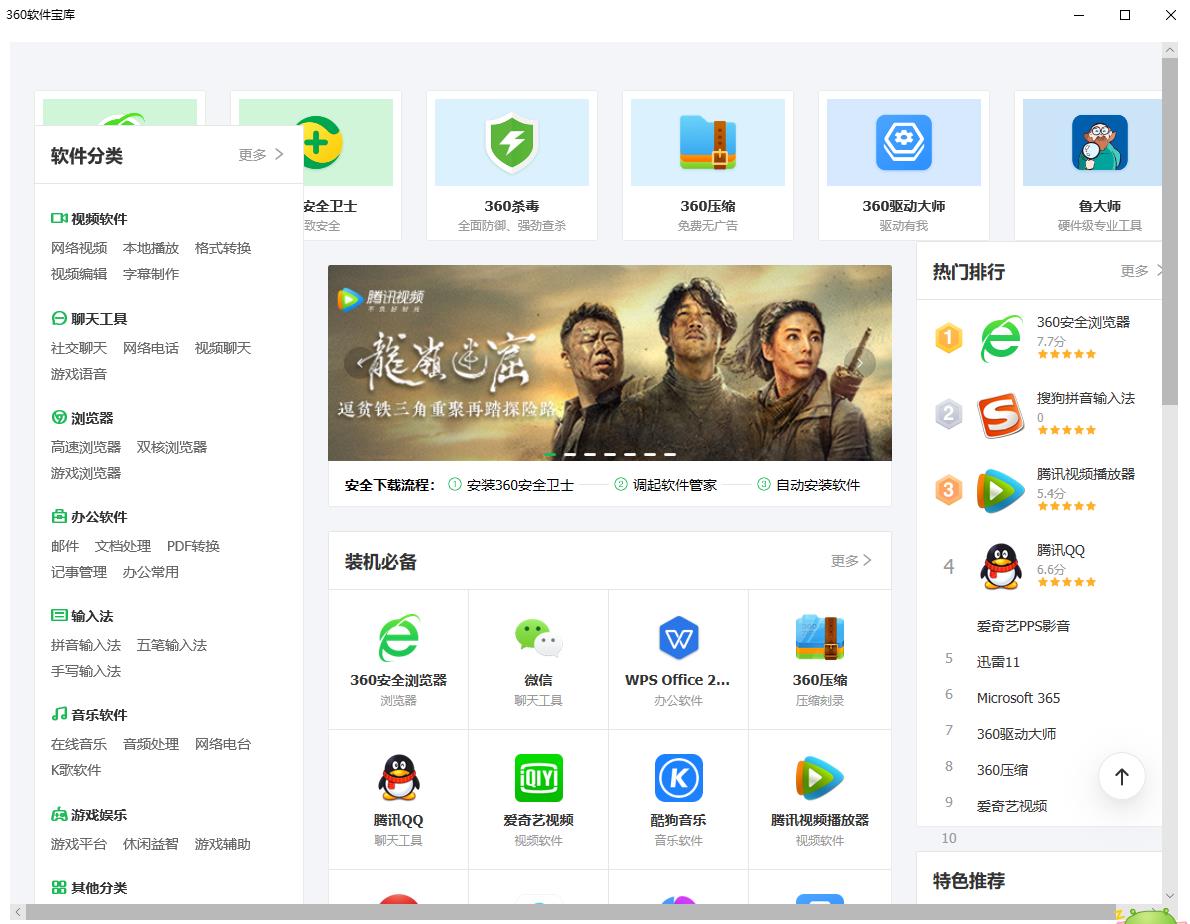The image size is (1190, 924).
Task: Select the 输入法 category icon
Action: pyautogui.click(x=58, y=615)
